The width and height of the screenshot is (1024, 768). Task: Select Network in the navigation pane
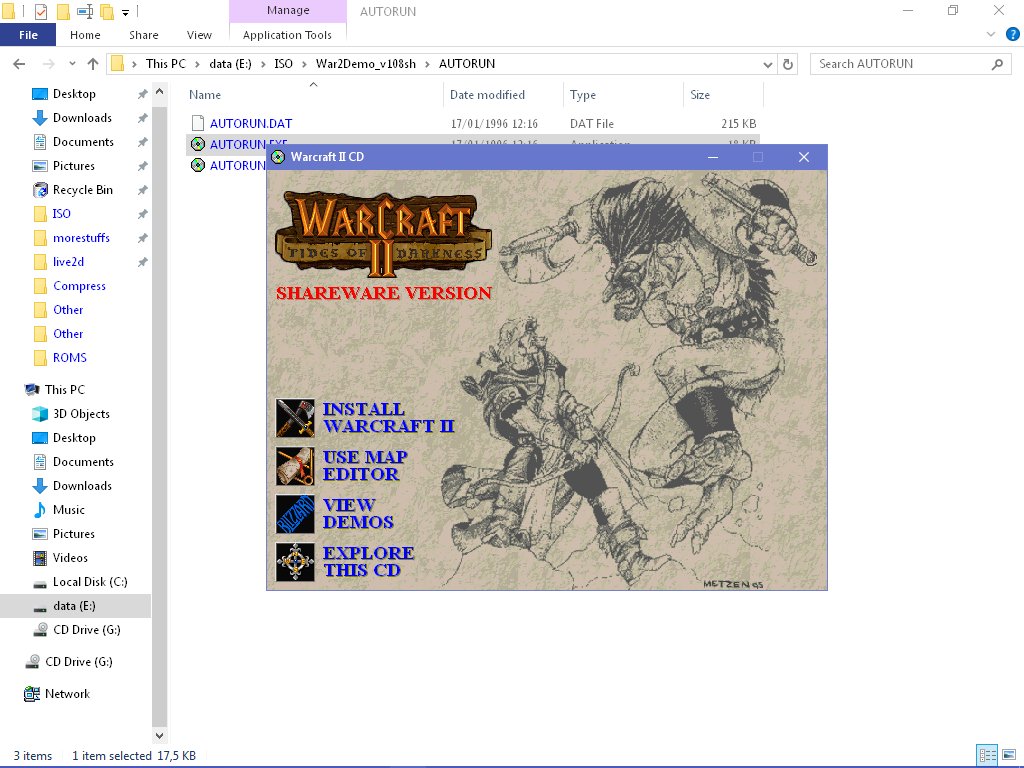pos(67,694)
